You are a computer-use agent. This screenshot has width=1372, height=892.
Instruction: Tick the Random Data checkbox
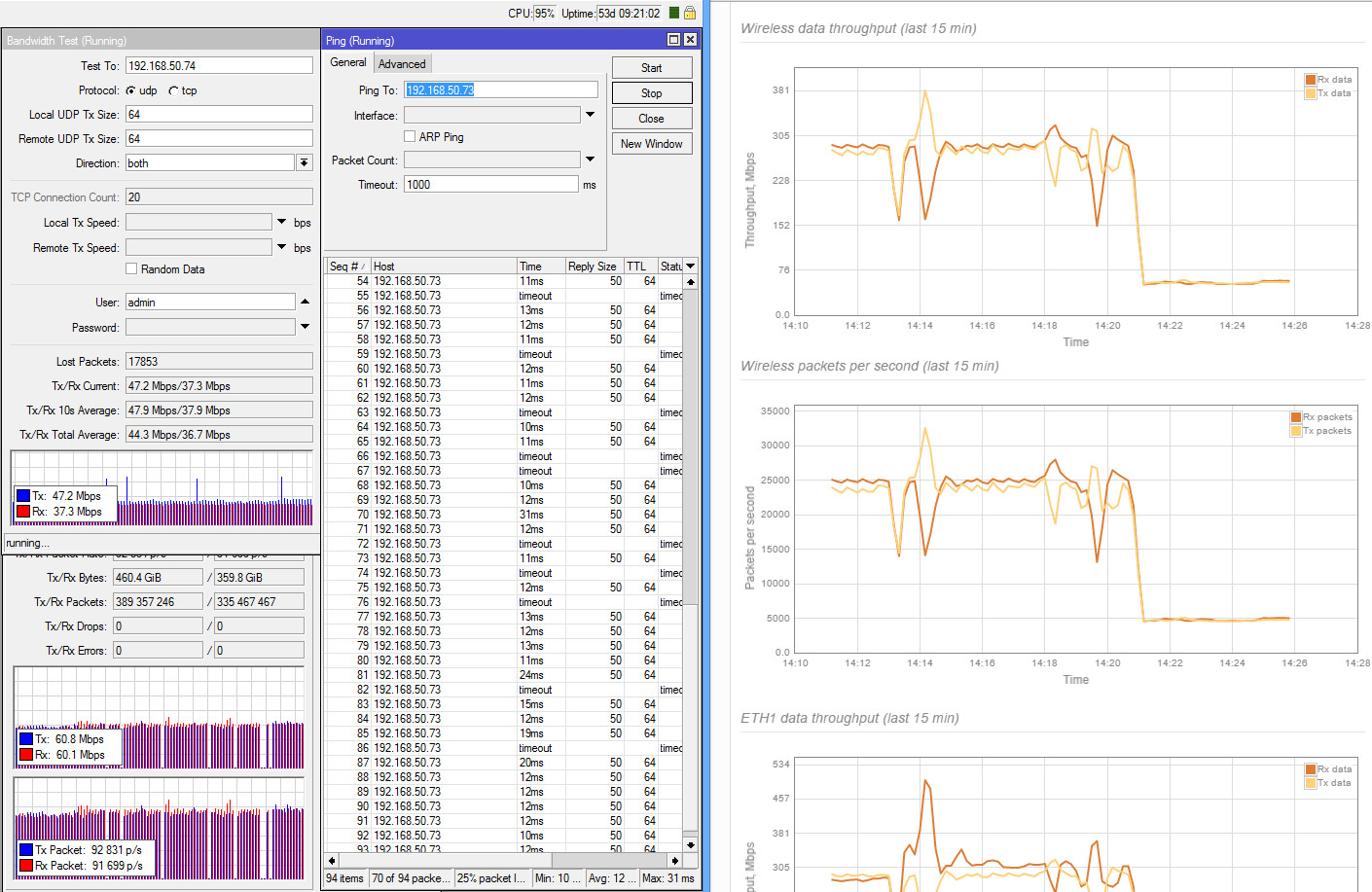pos(131,269)
